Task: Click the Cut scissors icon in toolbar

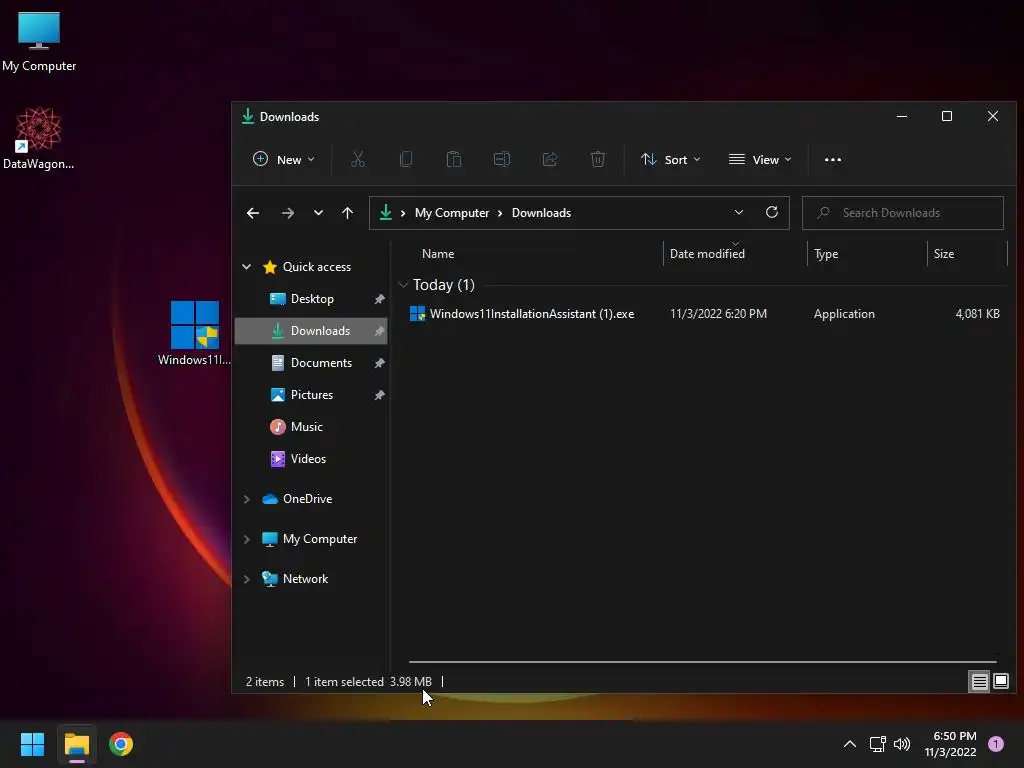Action: click(358, 159)
